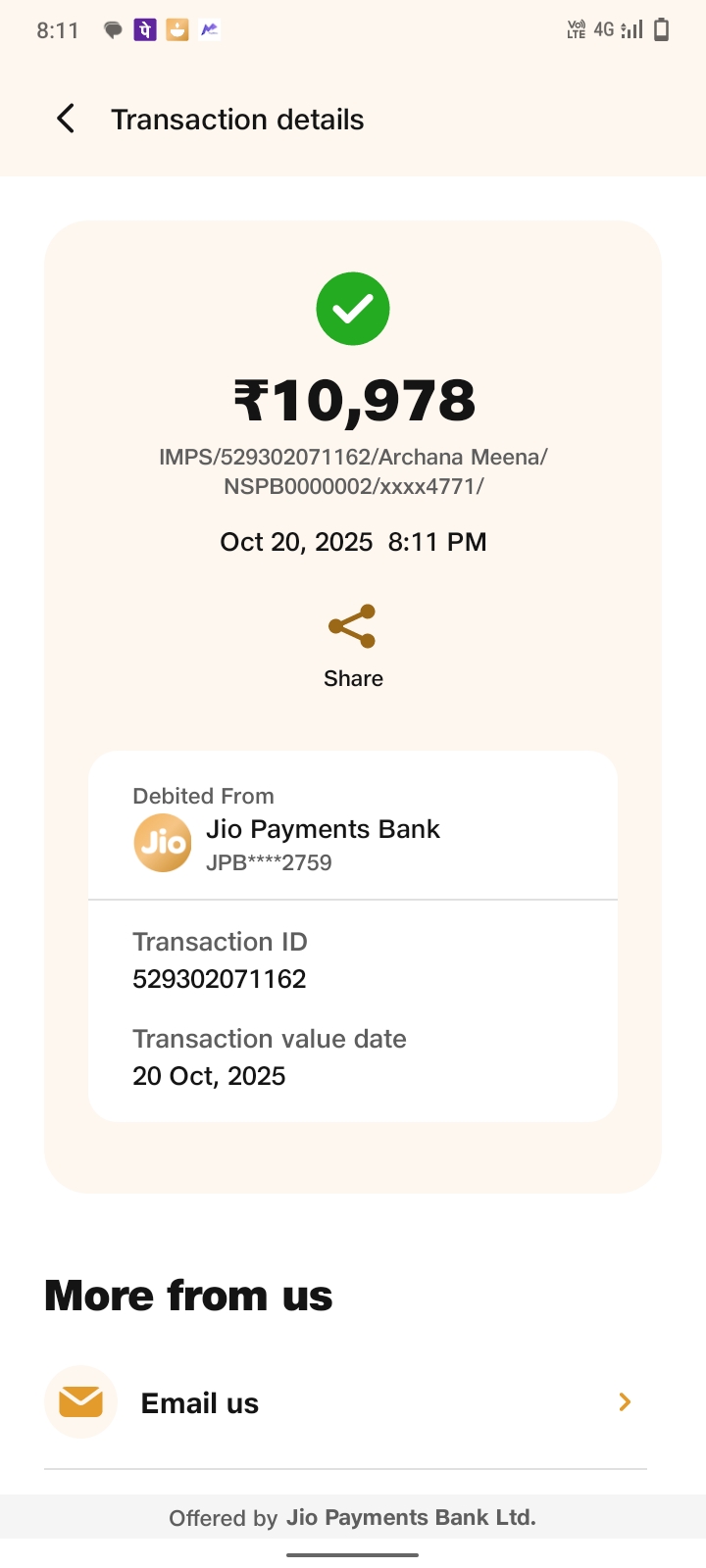This screenshot has height=1568, width=706.
Task: Tap the ₹10,978 amount
Action: point(354,401)
